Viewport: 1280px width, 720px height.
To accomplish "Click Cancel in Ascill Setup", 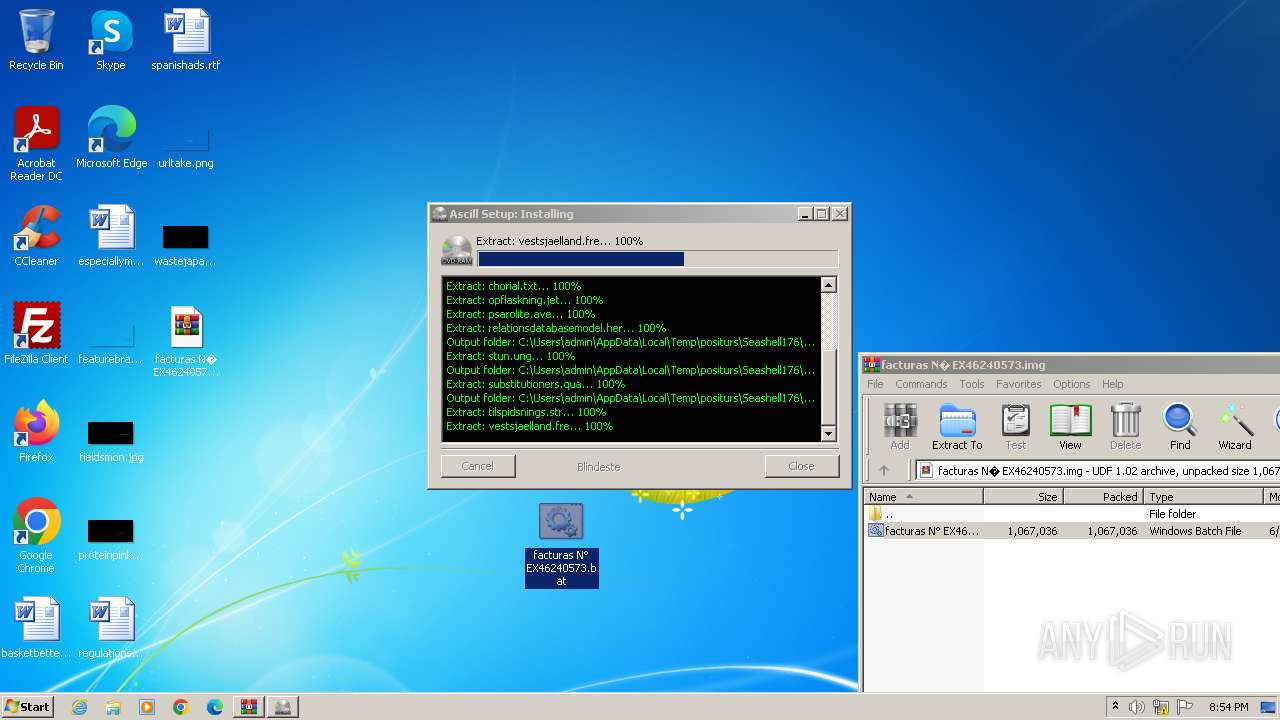I will 478,466.
